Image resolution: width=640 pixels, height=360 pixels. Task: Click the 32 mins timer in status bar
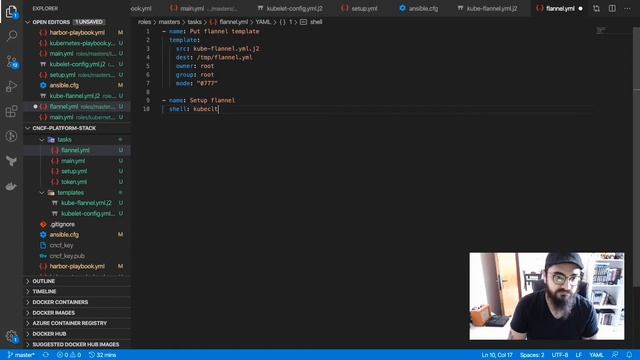(x=102, y=355)
